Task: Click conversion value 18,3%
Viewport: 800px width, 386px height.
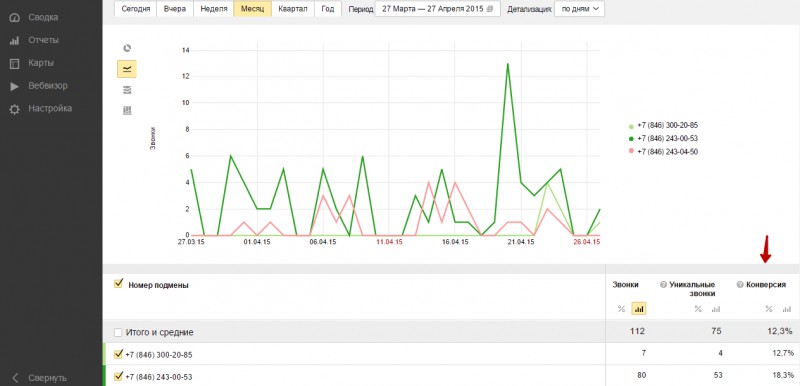Action: pos(783,376)
